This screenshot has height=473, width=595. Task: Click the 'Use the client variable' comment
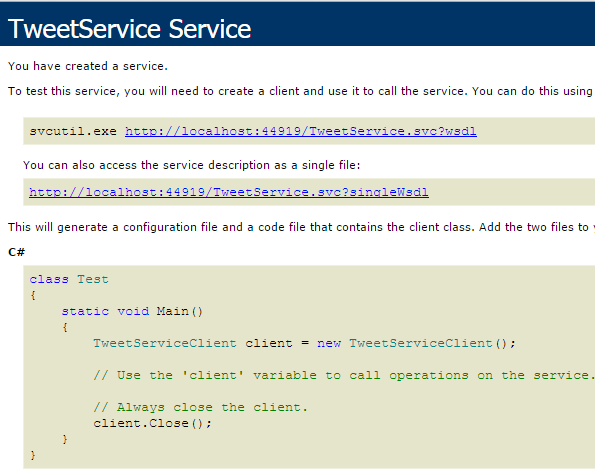[344, 375]
